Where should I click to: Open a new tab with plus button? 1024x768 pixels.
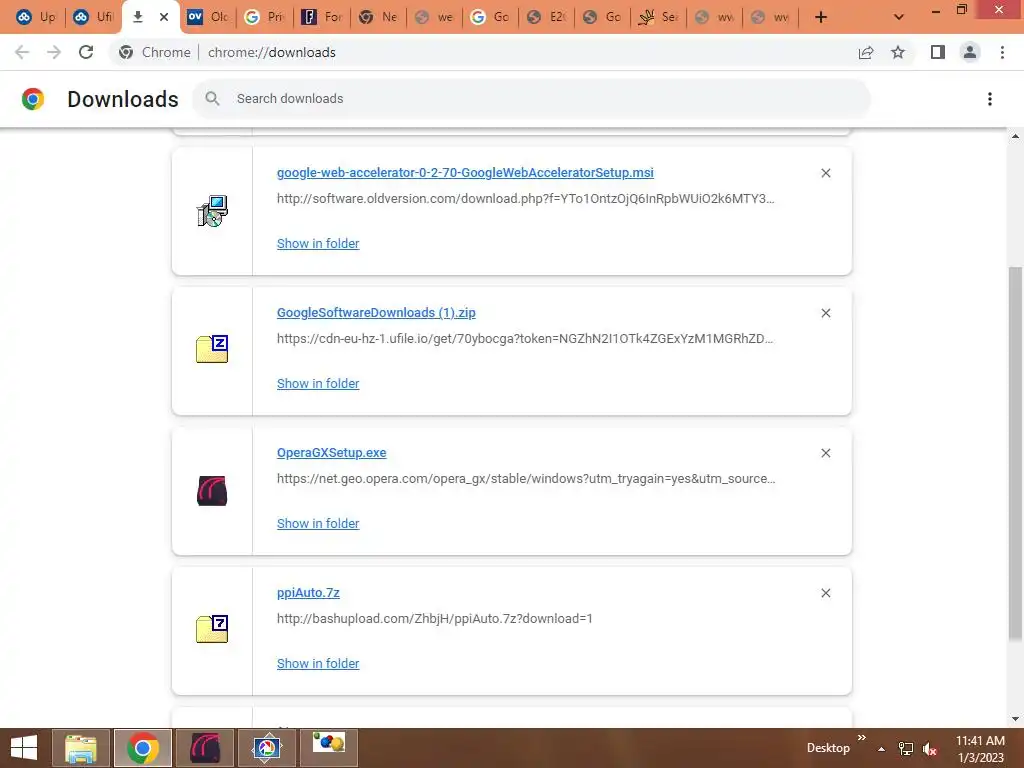pyautogui.click(x=821, y=17)
